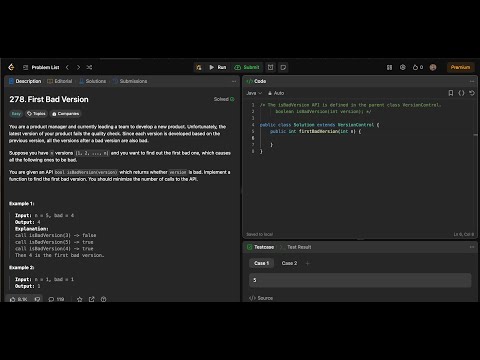480x360 pixels.
Task: Switch to the Testcase tab
Action: pos(260,247)
